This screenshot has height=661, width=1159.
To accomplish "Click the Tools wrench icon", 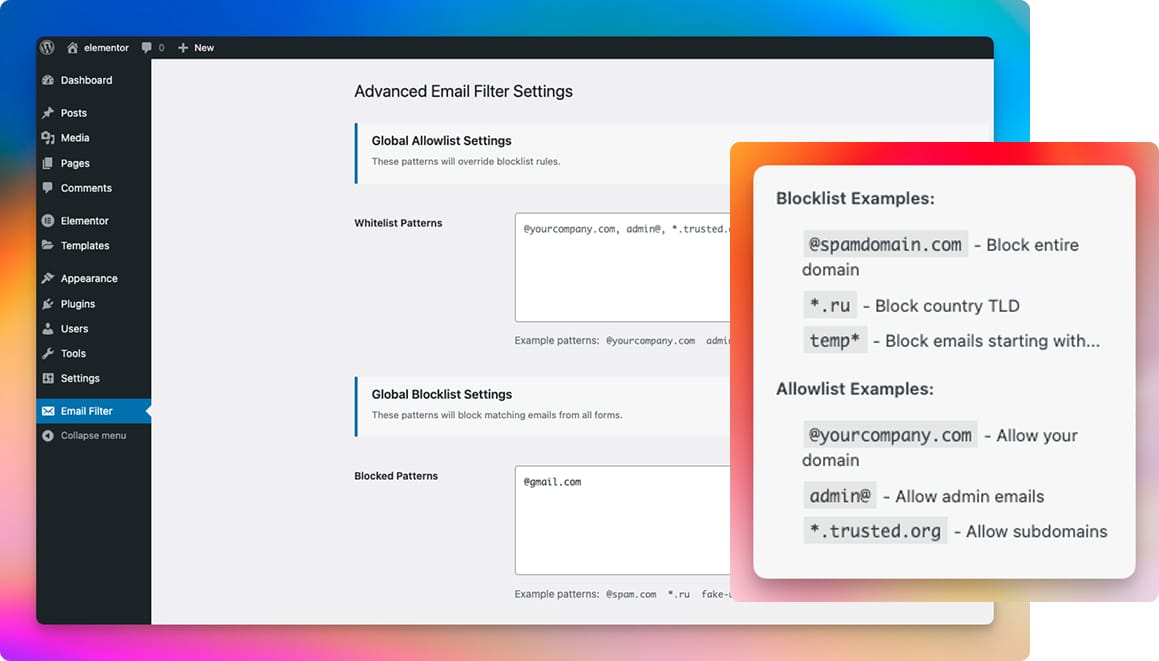I will (x=48, y=354).
